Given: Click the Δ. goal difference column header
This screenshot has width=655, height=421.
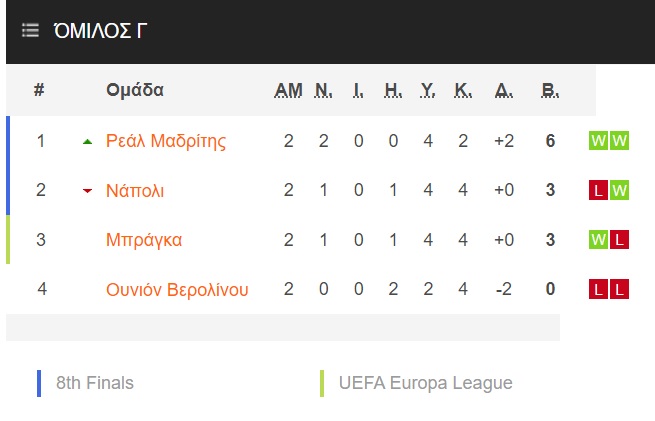Looking at the screenshot, I should [x=504, y=90].
